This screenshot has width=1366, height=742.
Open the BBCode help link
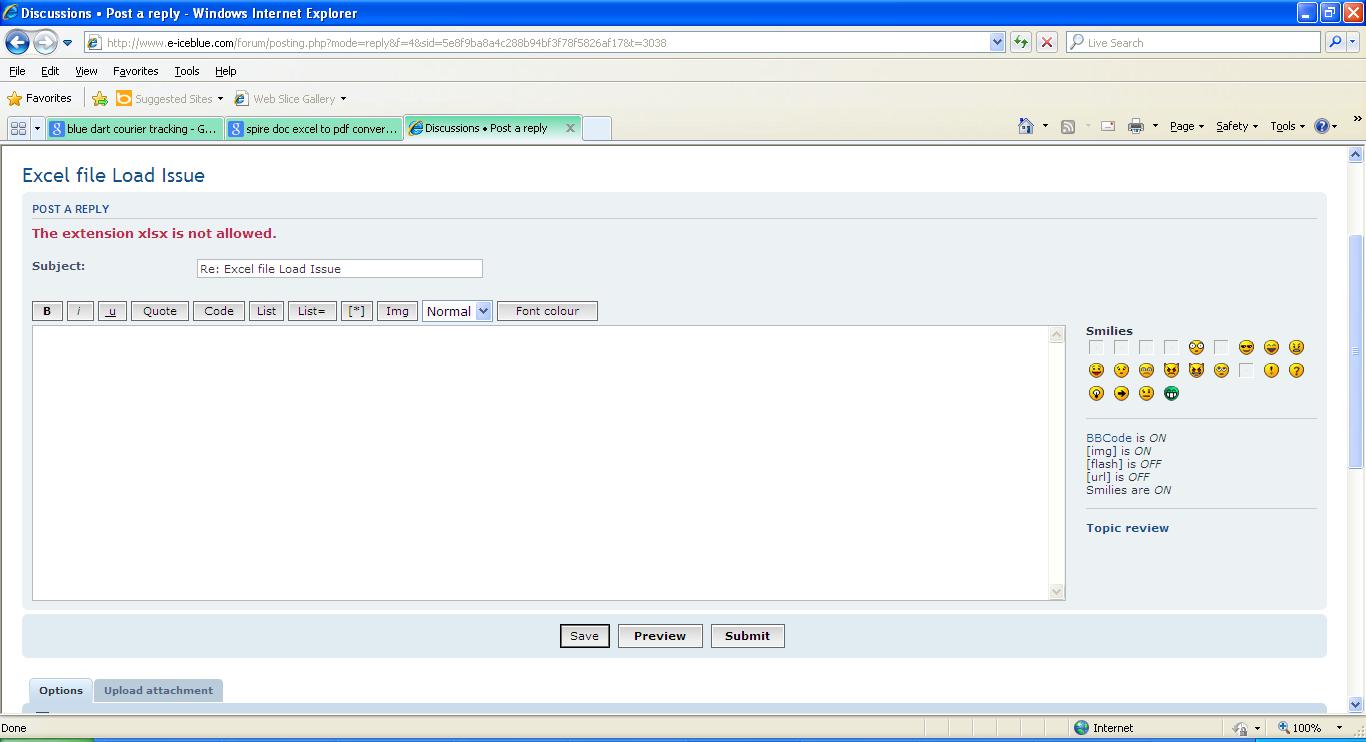click(1109, 438)
